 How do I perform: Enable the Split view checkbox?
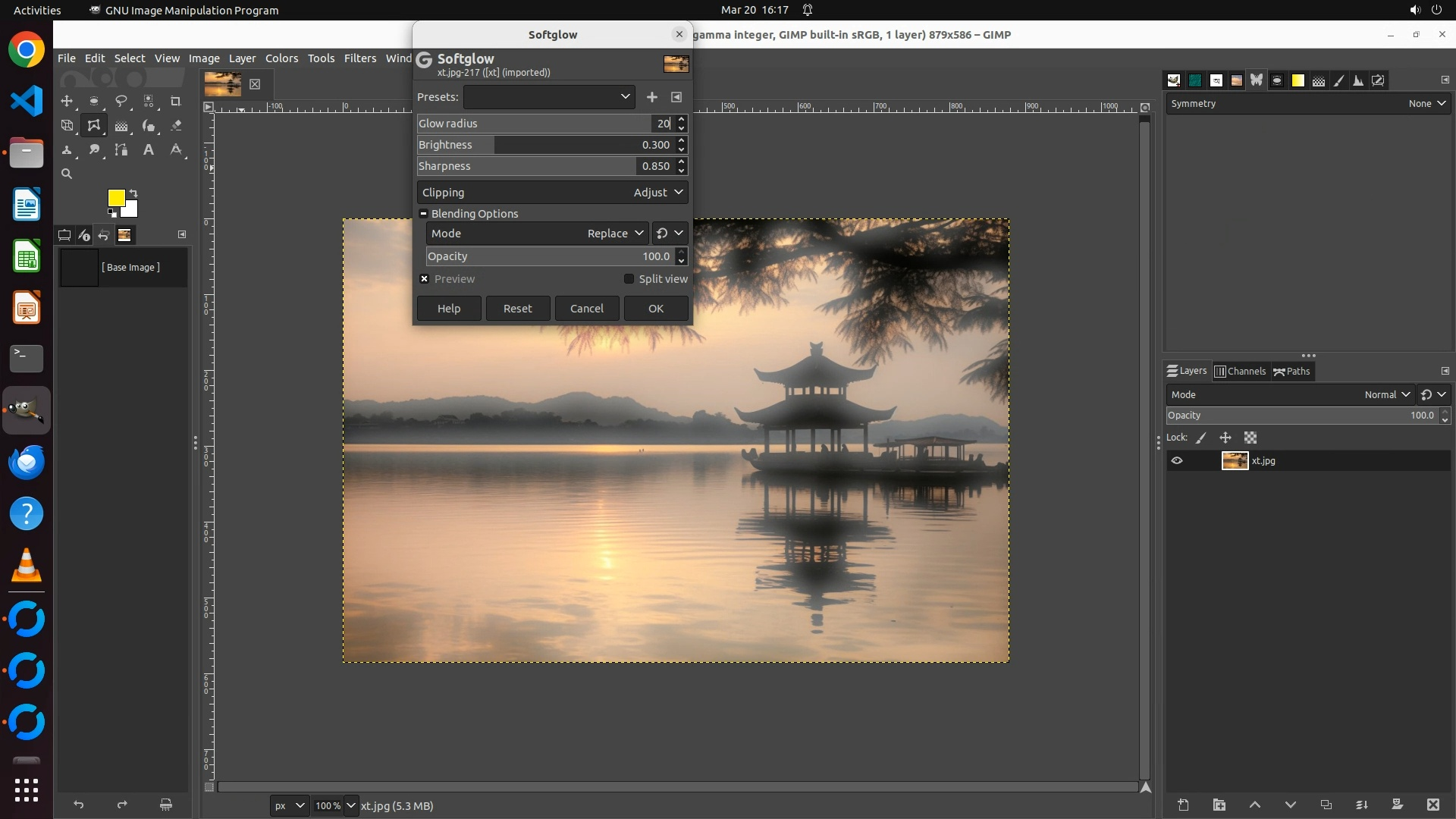629,279
